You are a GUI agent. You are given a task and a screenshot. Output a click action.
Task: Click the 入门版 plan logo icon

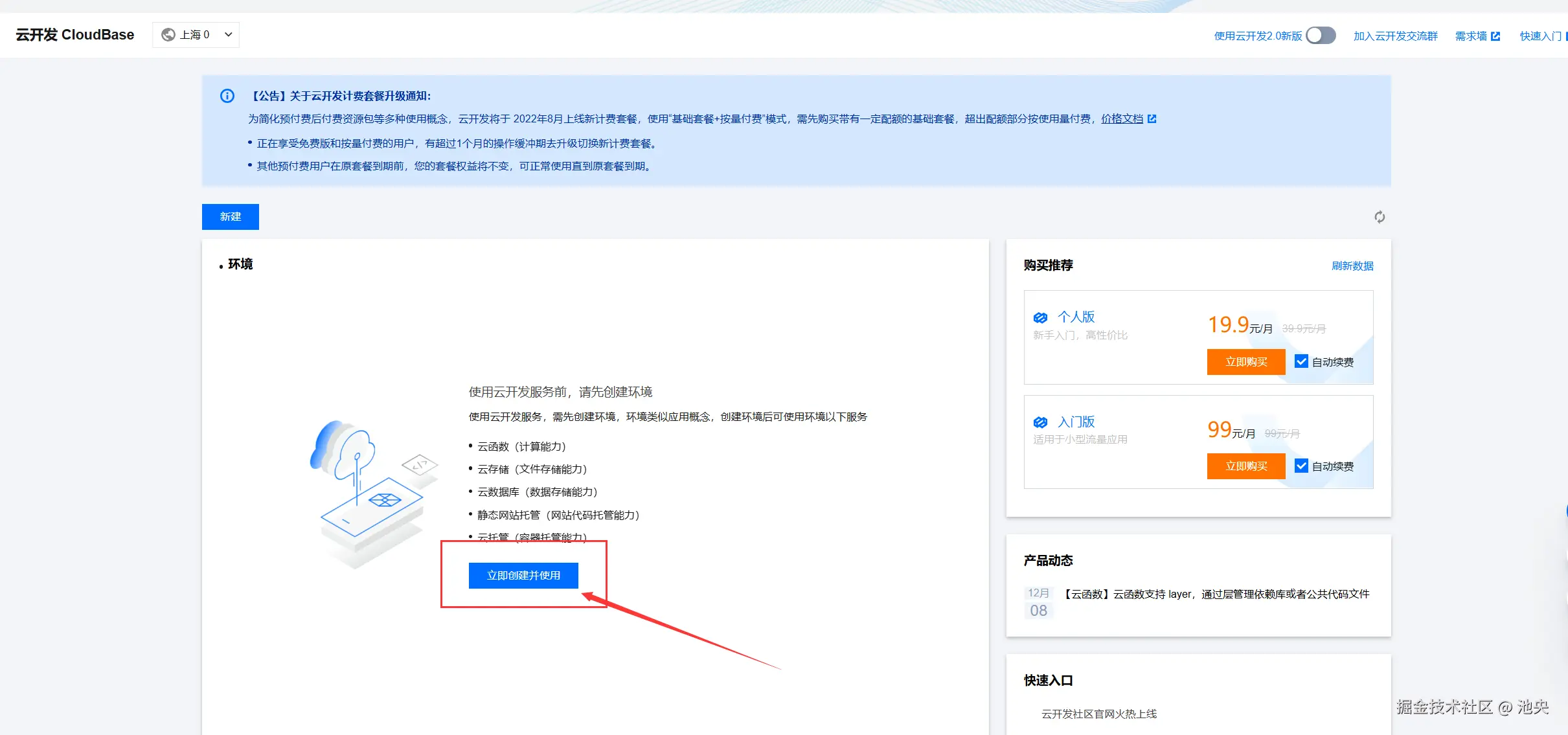1040,422
